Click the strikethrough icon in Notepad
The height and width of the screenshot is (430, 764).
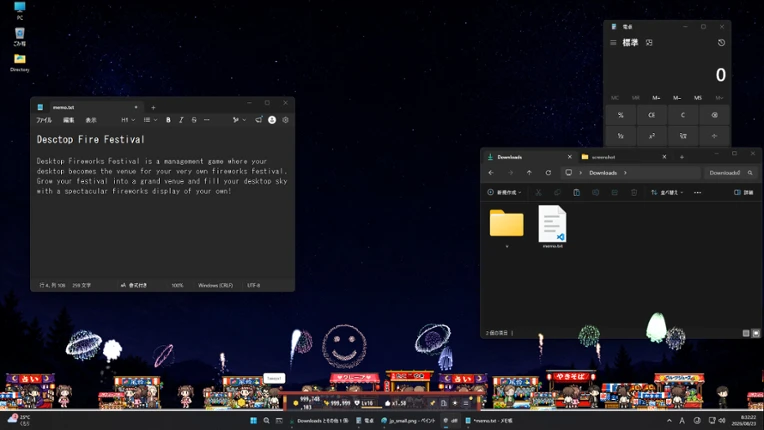coord(194,120)
